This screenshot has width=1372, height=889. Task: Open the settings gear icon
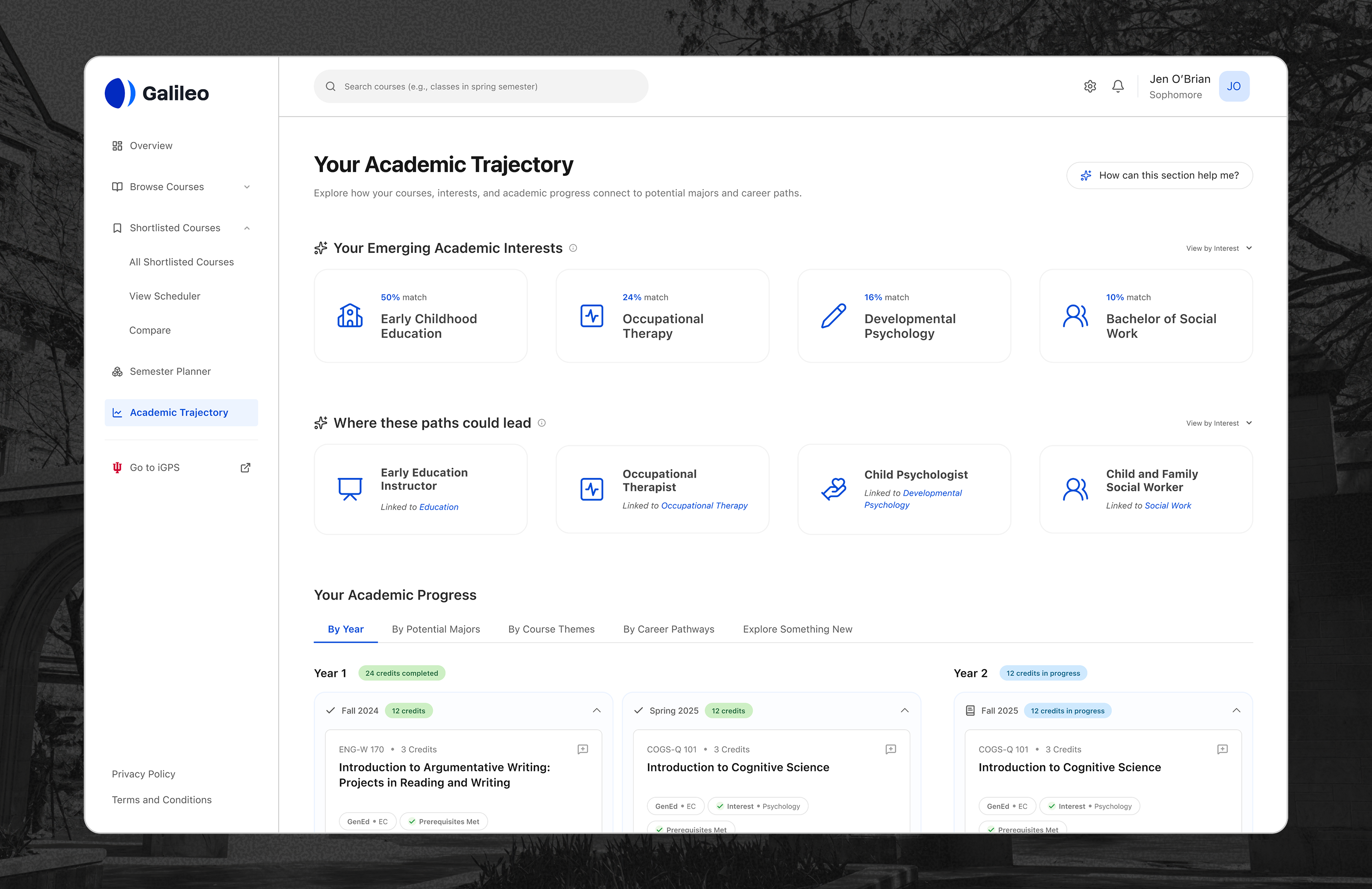(x=1090, y=86)
